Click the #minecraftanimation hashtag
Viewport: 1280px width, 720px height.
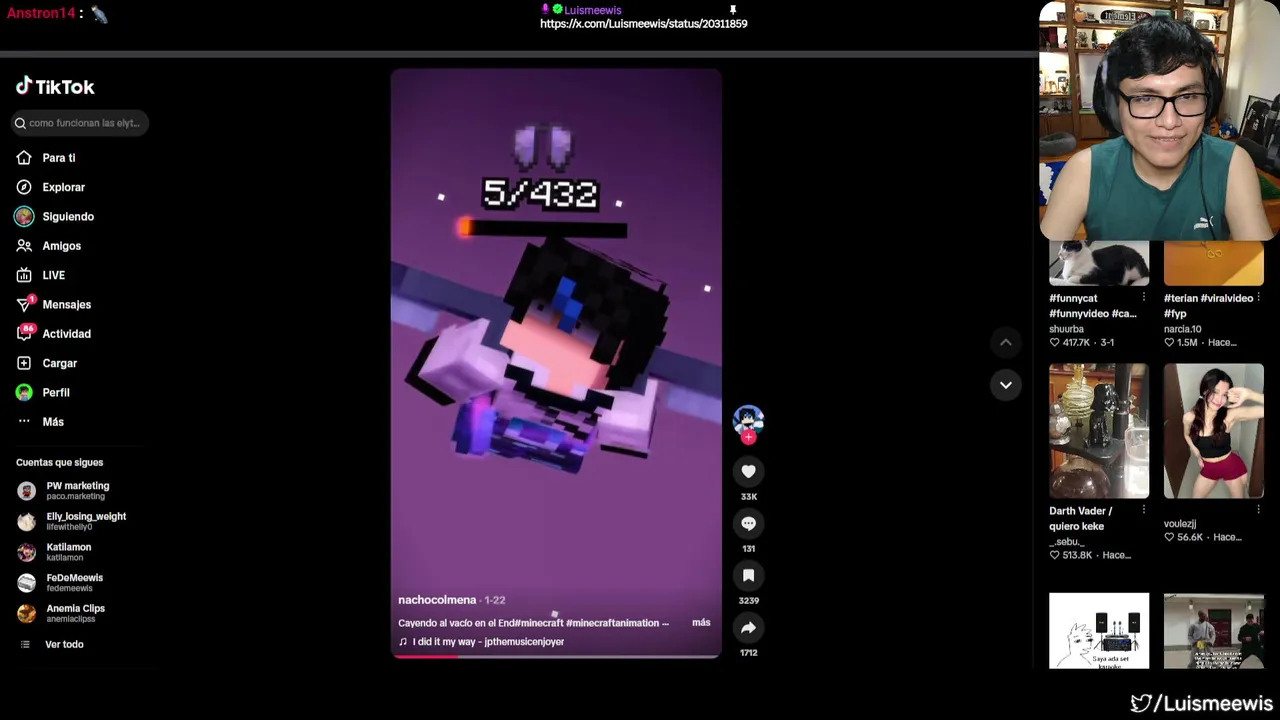(612, 623)
